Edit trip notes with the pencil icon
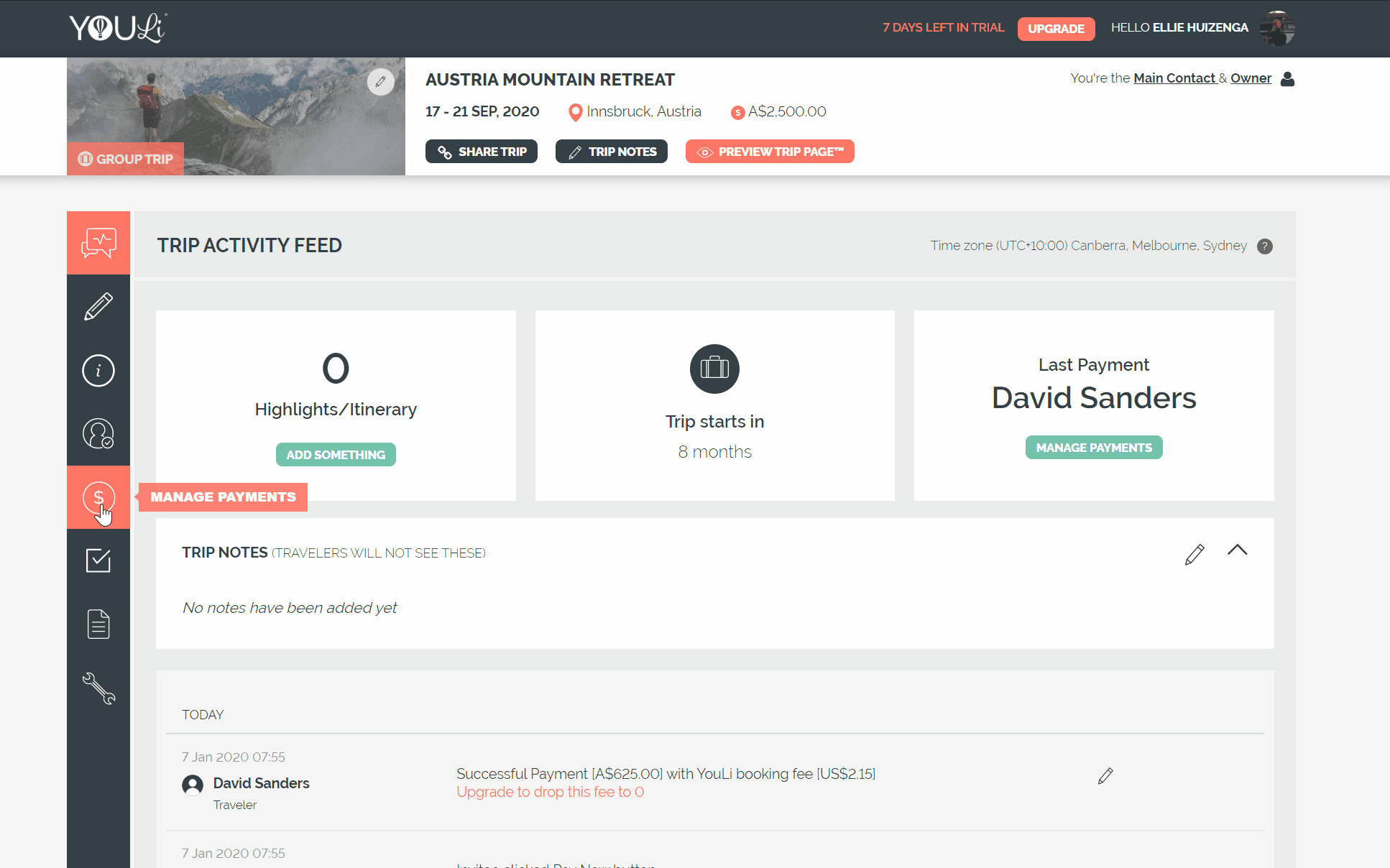This screenshot has width=1390, height=868. tap(1195, 554)
